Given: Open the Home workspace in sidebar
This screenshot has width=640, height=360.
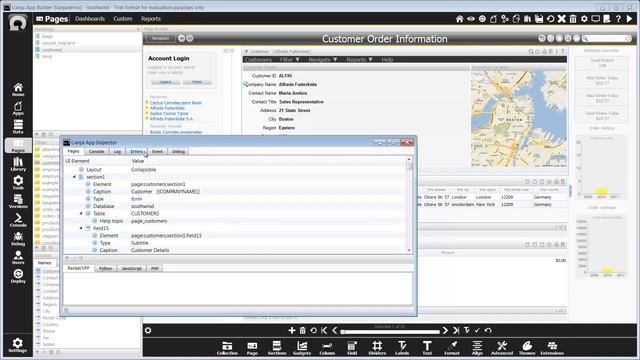Looking at the screenshot, I should click(18, 89).
